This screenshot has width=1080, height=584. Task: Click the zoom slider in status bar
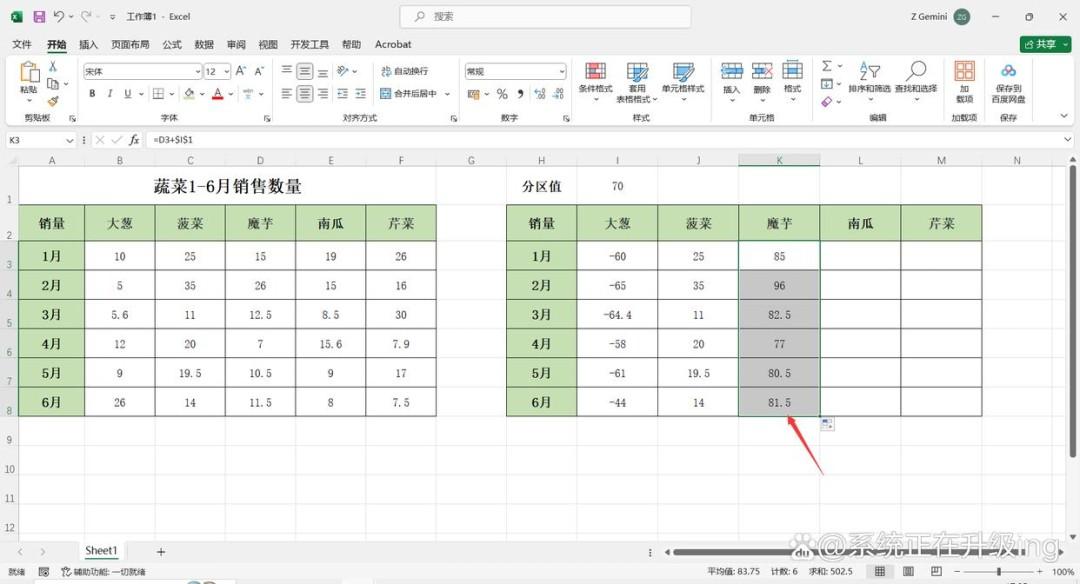(999, 572)
